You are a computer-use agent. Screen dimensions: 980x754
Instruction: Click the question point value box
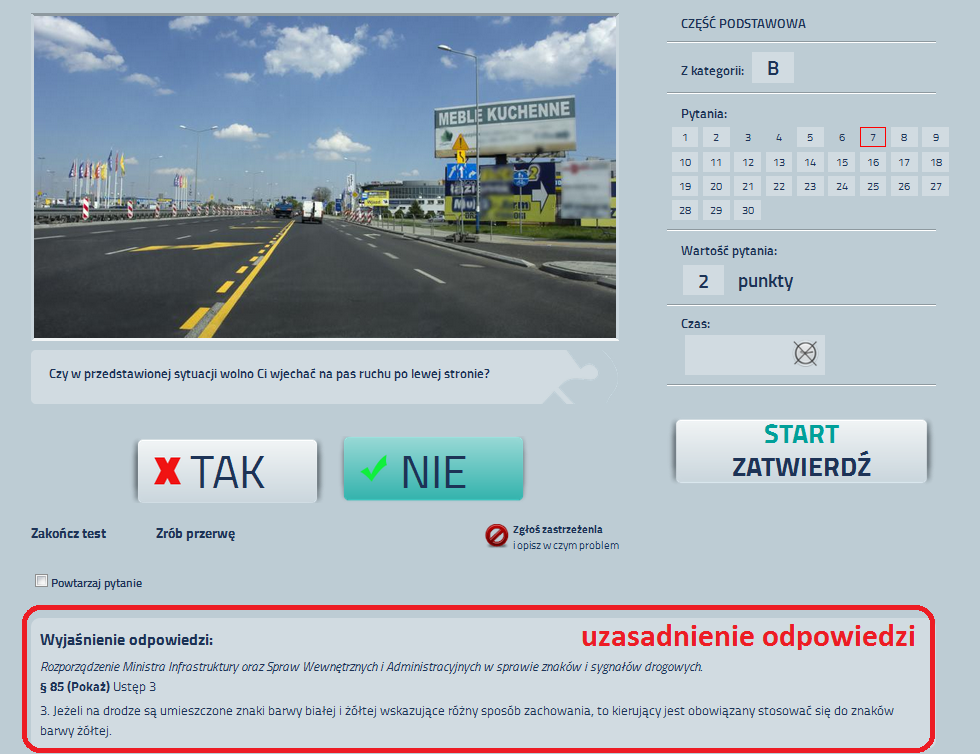coord(703,281)
